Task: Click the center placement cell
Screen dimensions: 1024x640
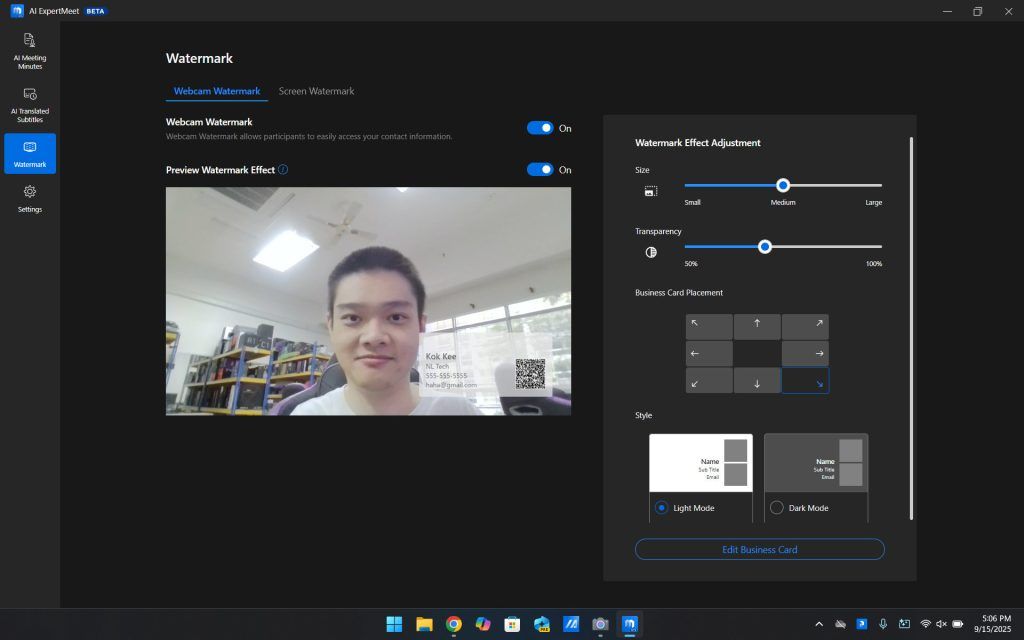Action: click(757, 353)
